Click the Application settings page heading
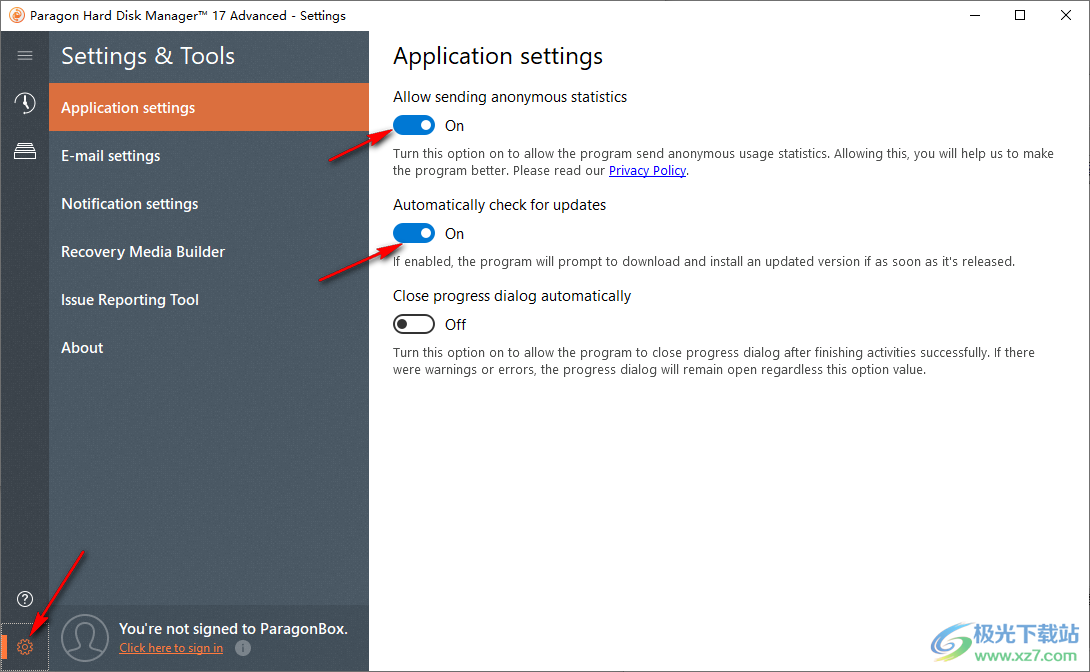Image resolution: width=1090 pixels, height=672 pixels. tap(498, 56)
